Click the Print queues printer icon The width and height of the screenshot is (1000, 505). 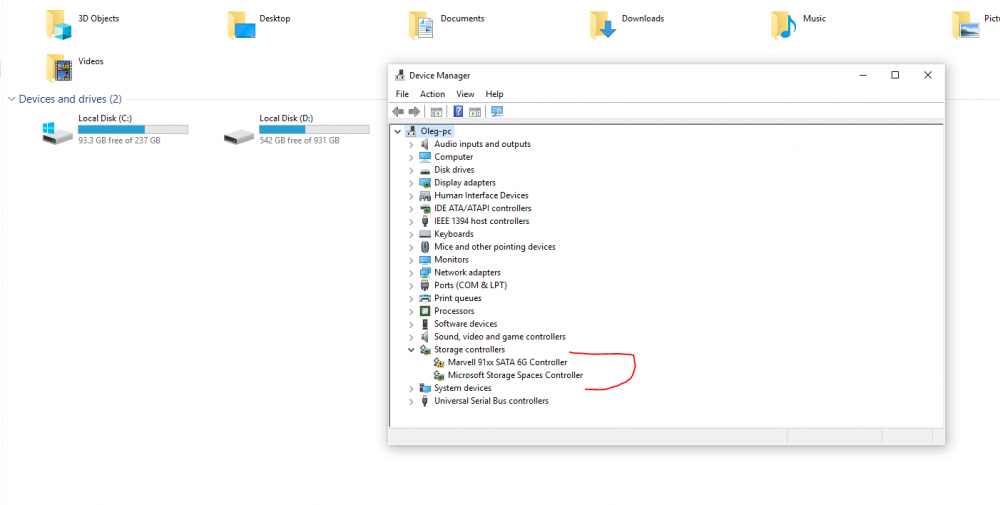(x=425, y=298)
